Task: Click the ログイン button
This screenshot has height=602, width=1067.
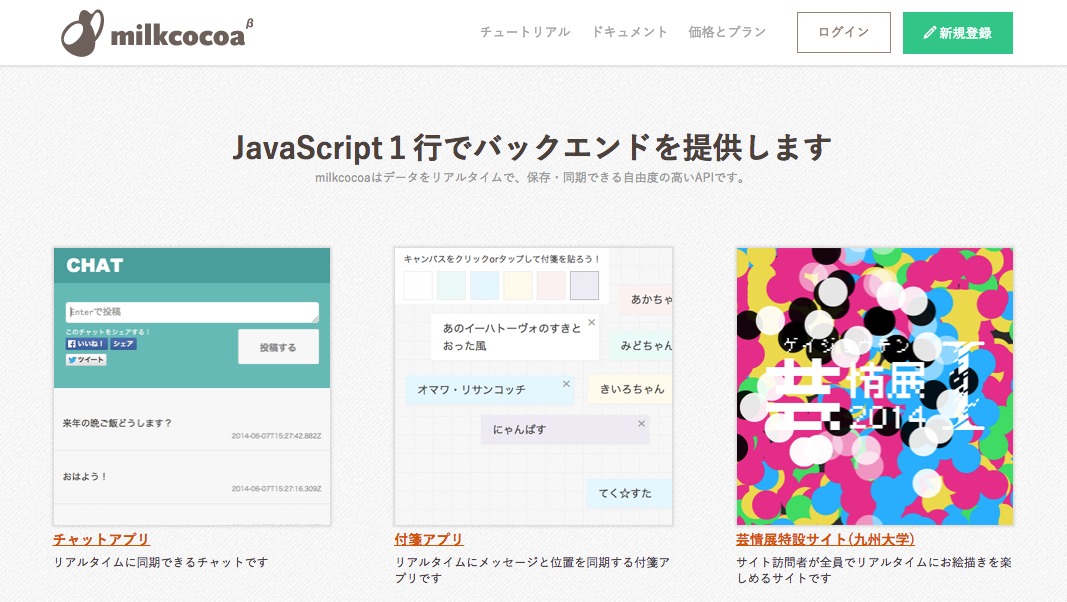Action: coord(844,33)
